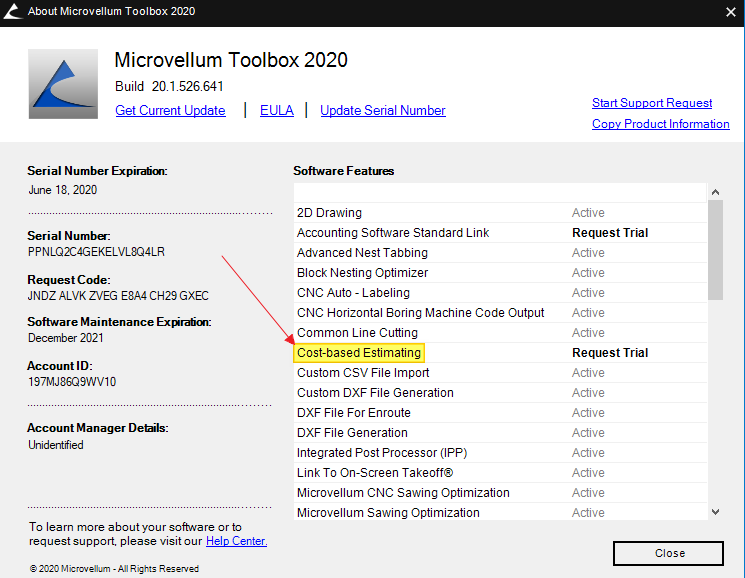The height and width of the screenshot is (578, 745).
Task: Click the scroll up arrow in features list
Action: (715, 192)
